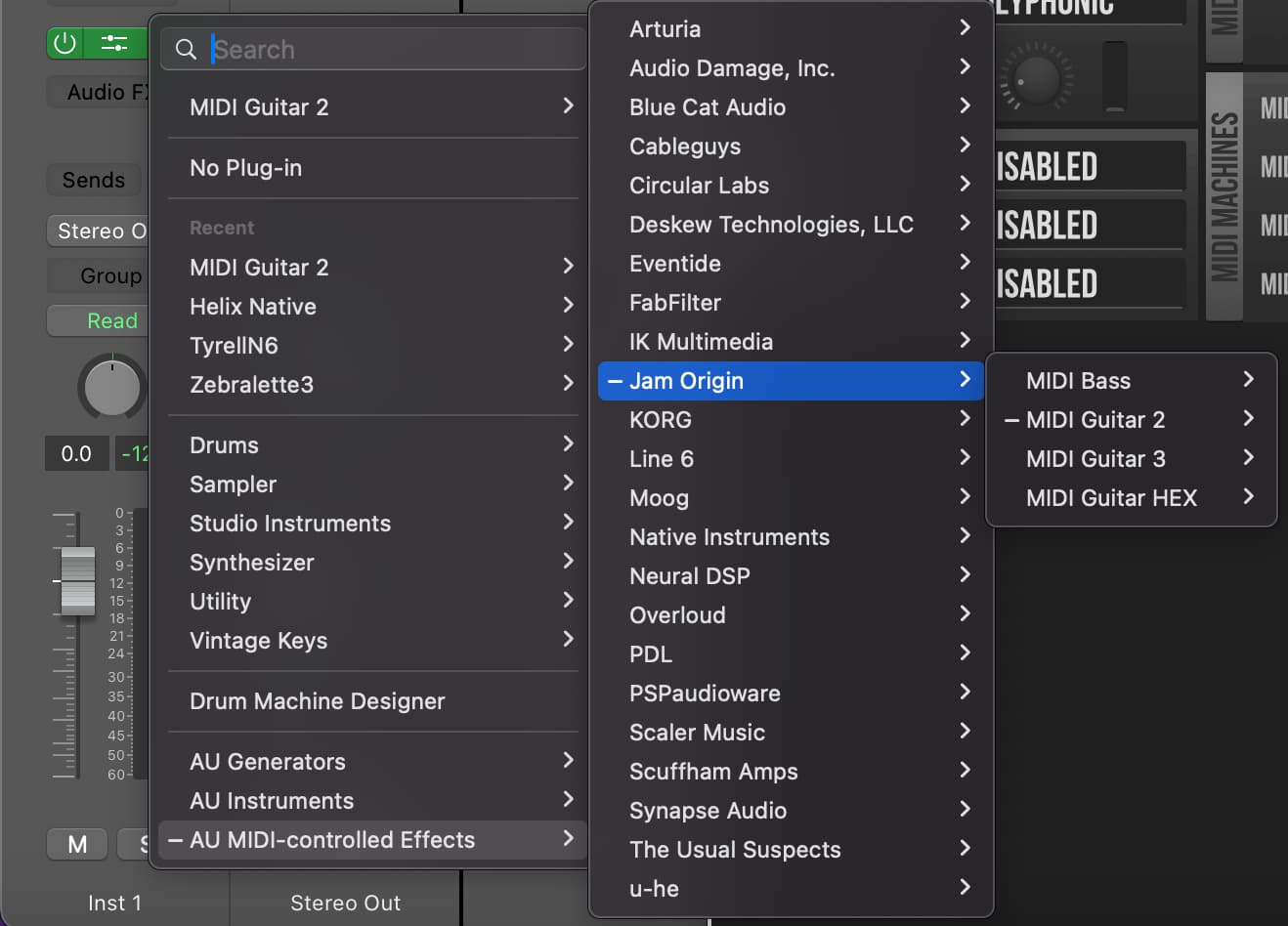Open Blue Cat Audio submenu
Viewport: 1288px width, 926px height.
point(791,106)
